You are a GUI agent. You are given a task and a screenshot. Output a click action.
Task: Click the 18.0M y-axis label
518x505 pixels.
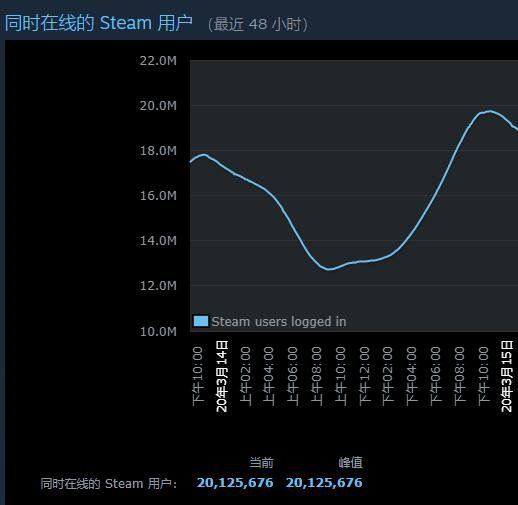pyautogui.click(x=158, y=151)
